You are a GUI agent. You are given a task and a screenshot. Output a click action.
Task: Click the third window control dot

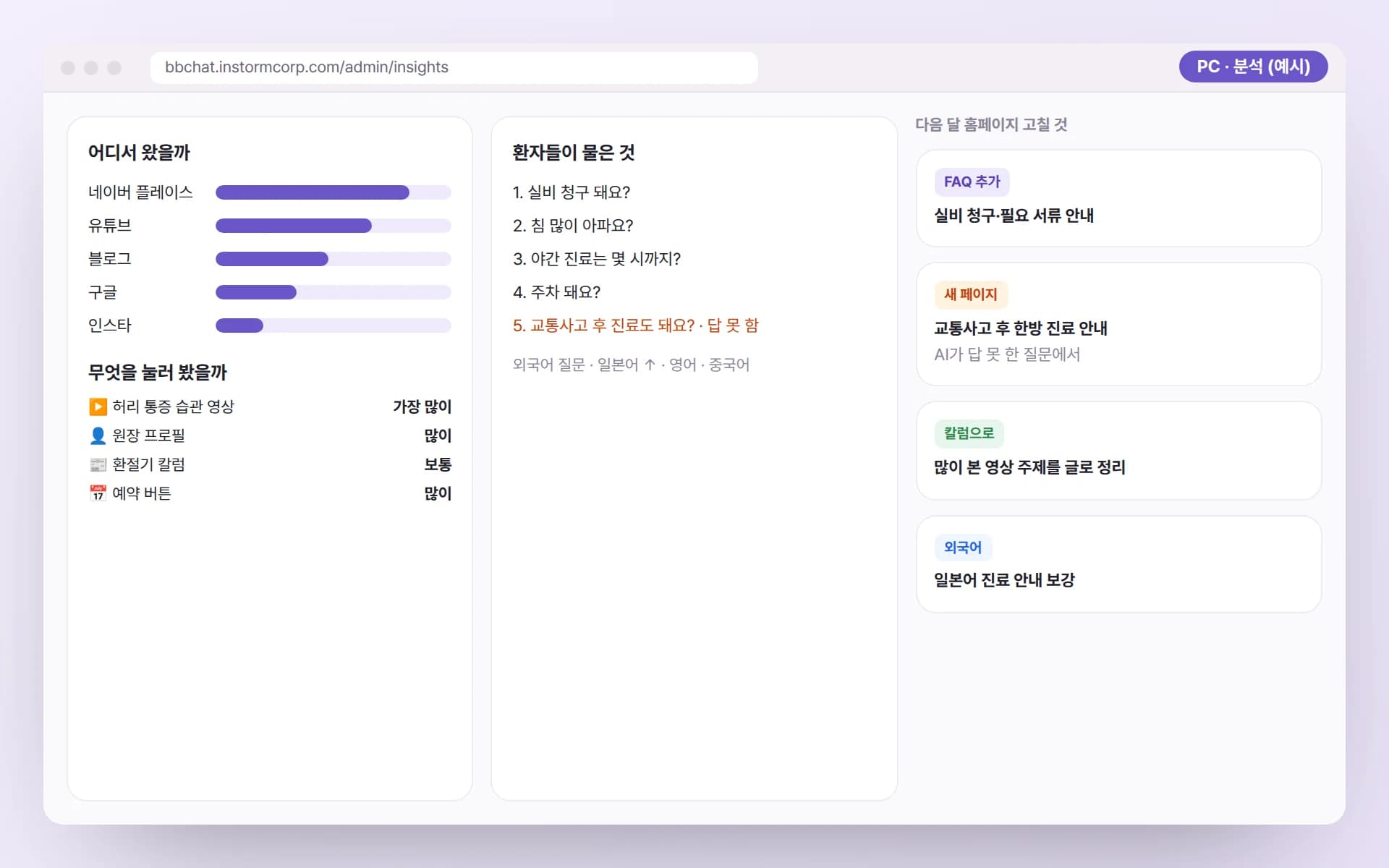point(114,67)
